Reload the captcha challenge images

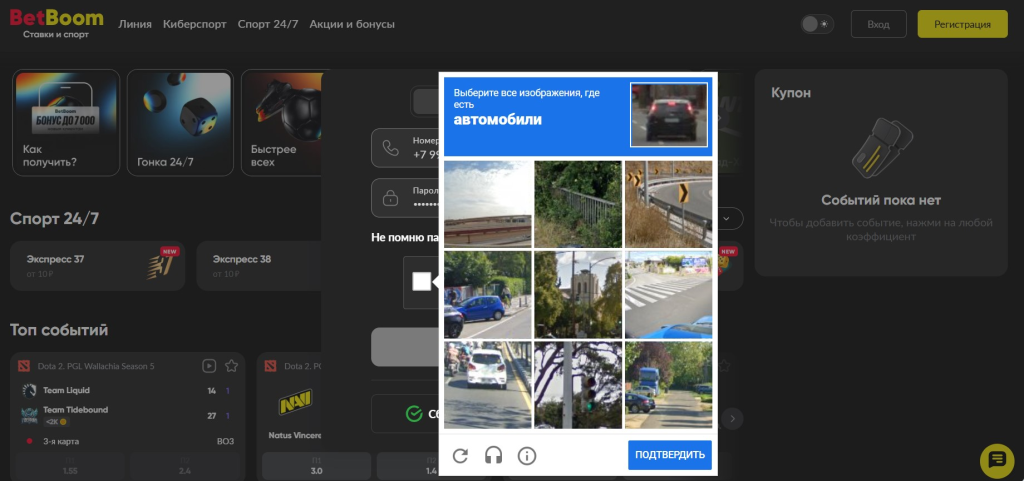pos(460,456)
